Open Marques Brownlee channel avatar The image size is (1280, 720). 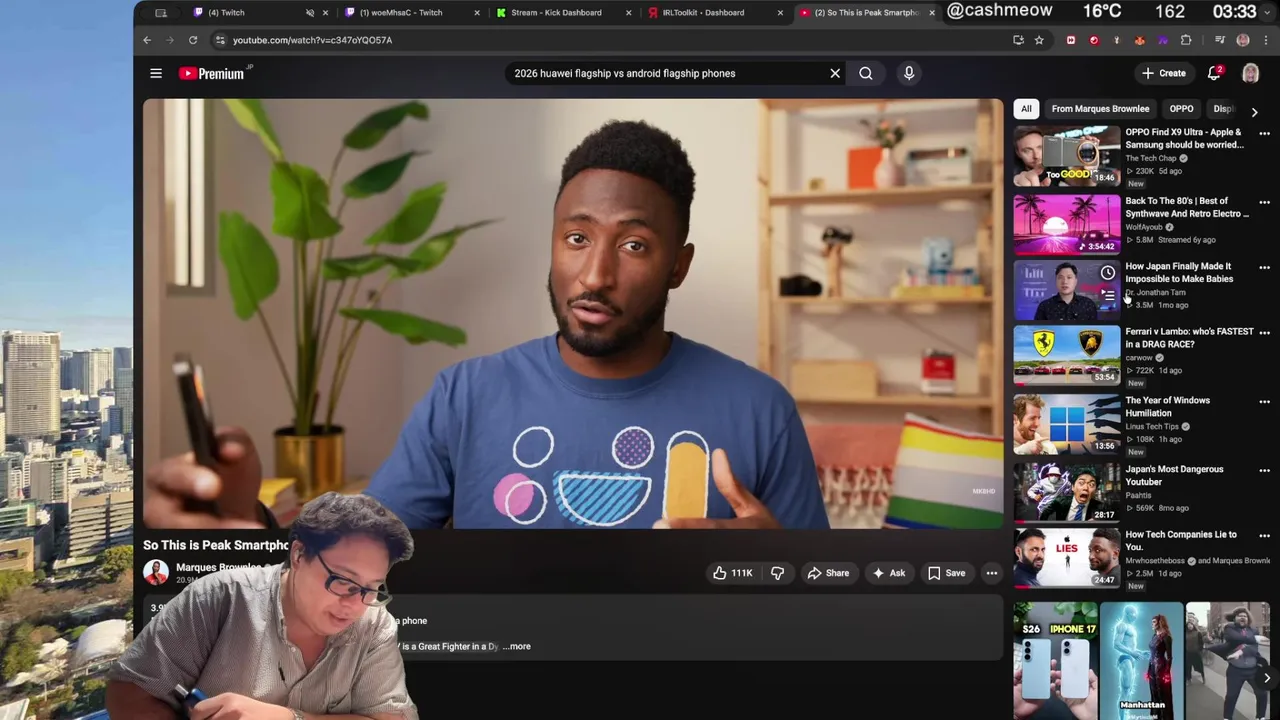(x=156, y=572)
